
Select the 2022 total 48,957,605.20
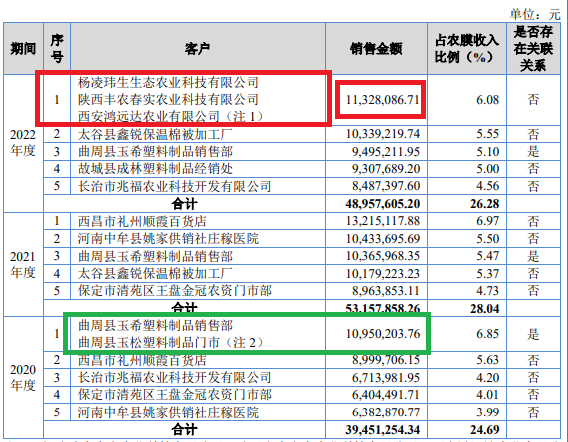tap(383, 204)
